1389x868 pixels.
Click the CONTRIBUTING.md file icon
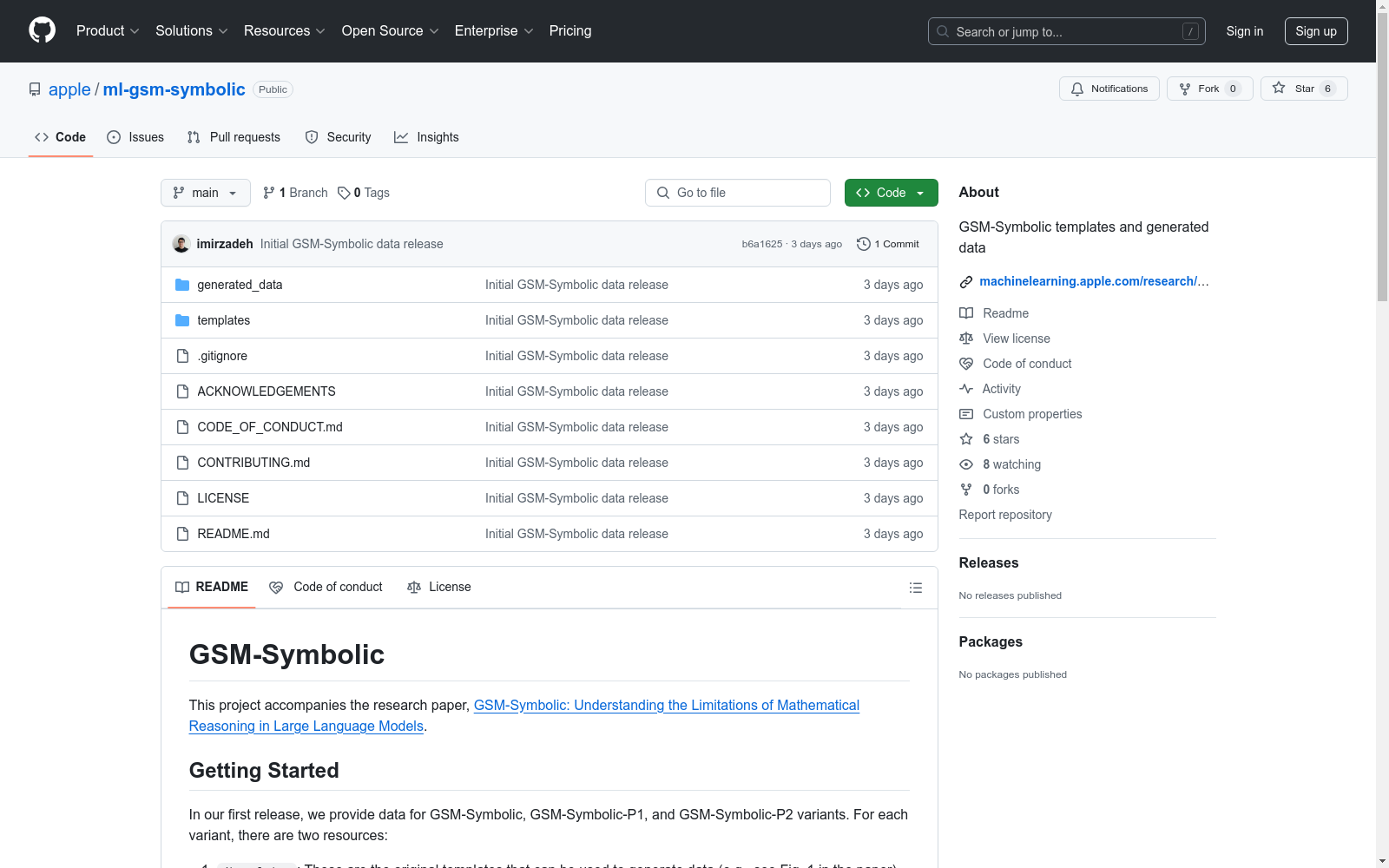pos(182,463)
